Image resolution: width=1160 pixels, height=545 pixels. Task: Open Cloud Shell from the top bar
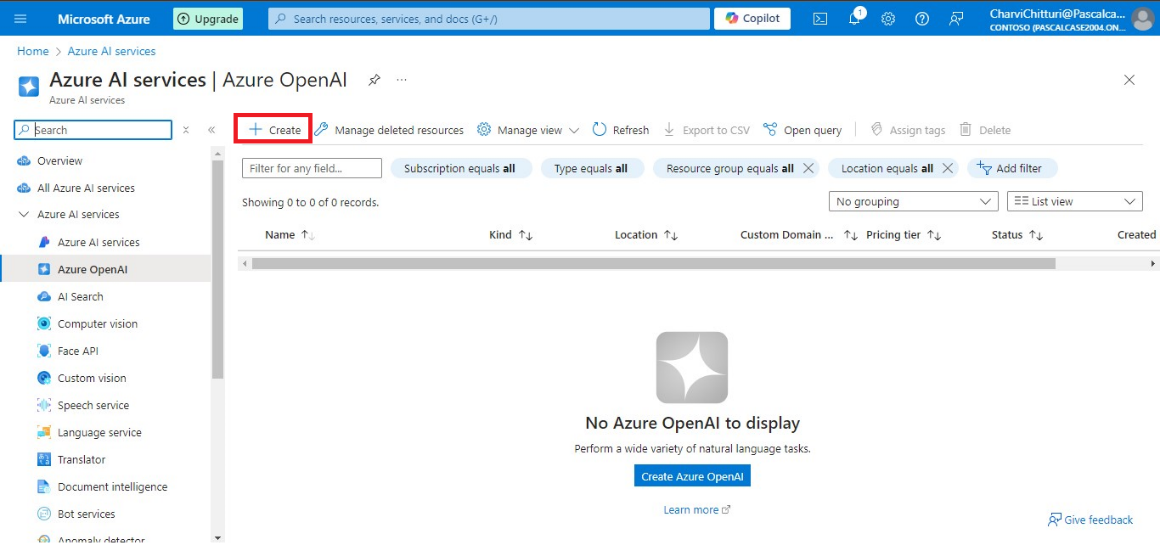coord(820,19)
